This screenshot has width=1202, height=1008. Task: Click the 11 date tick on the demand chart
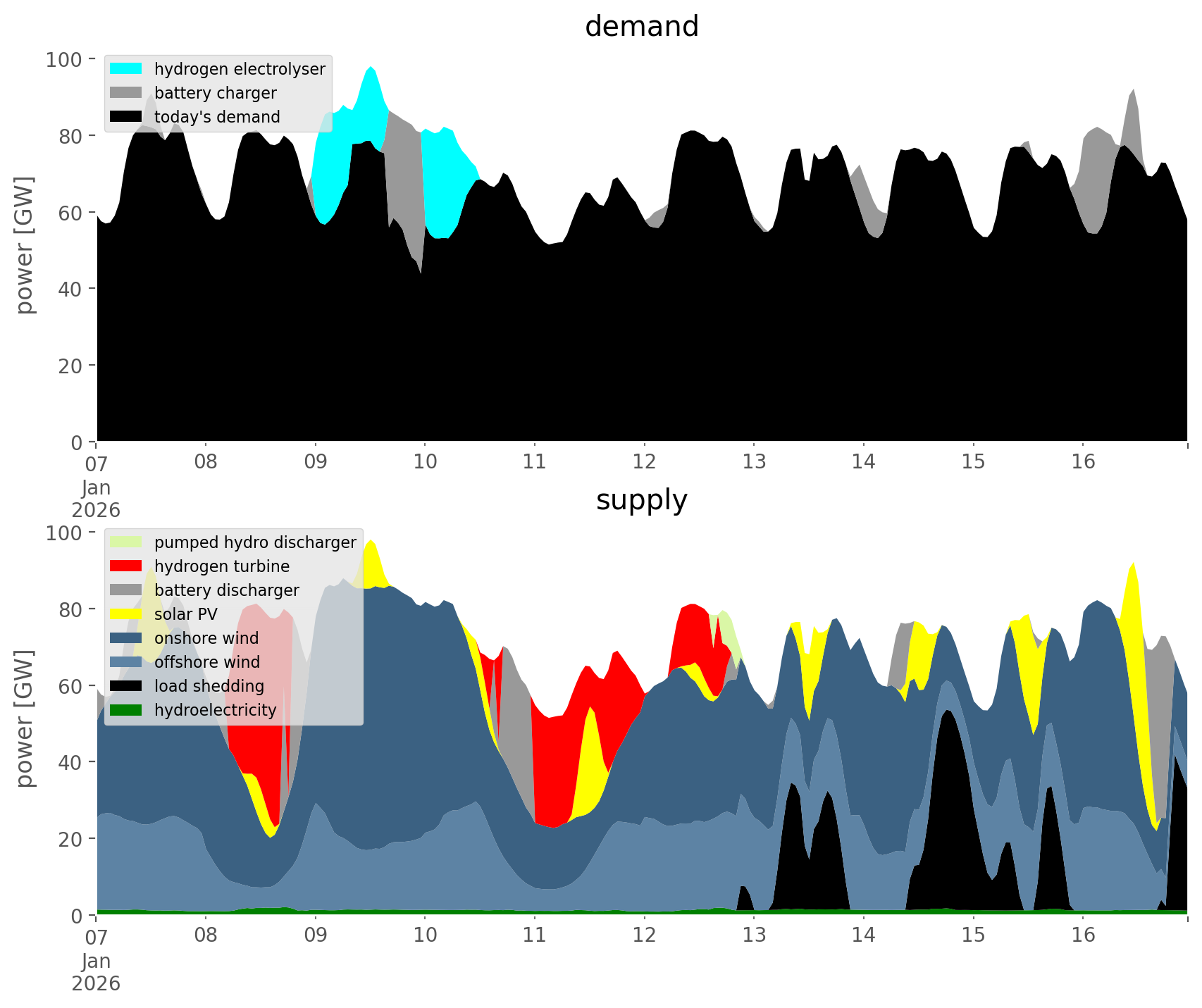coord(535,462)
